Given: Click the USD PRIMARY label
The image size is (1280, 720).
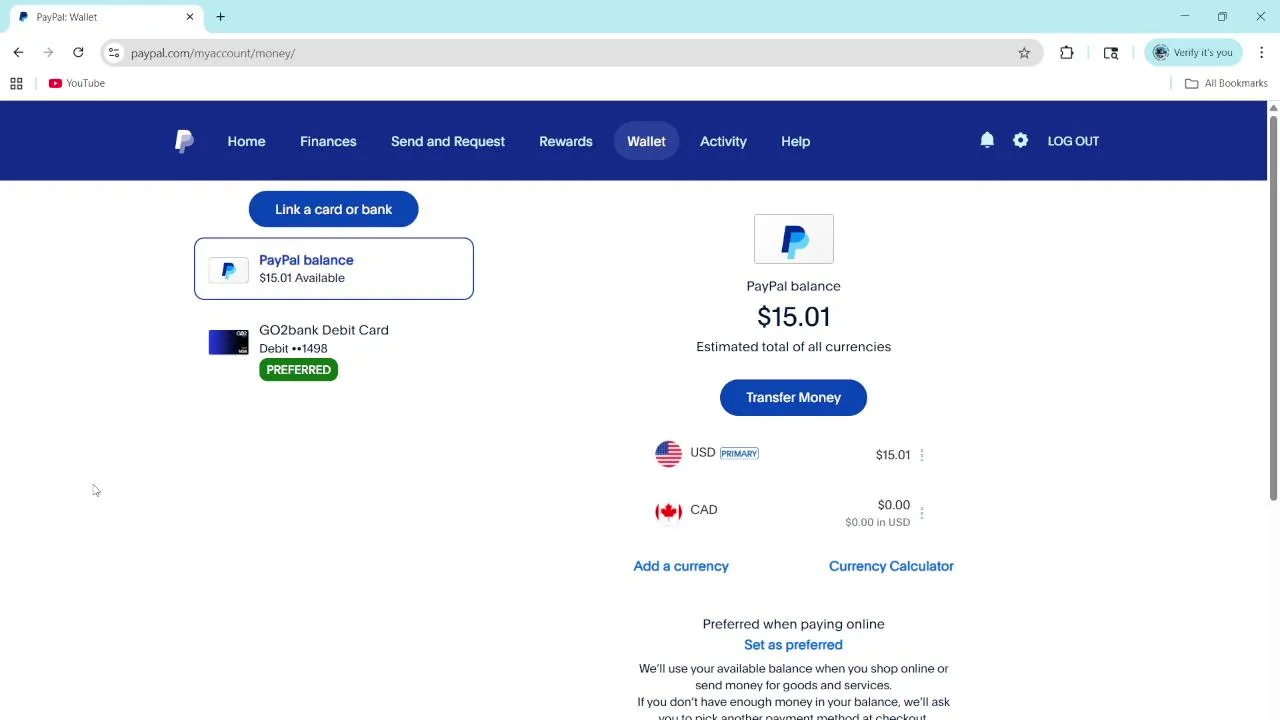Looking at the screenshot, I should point(739,453).
